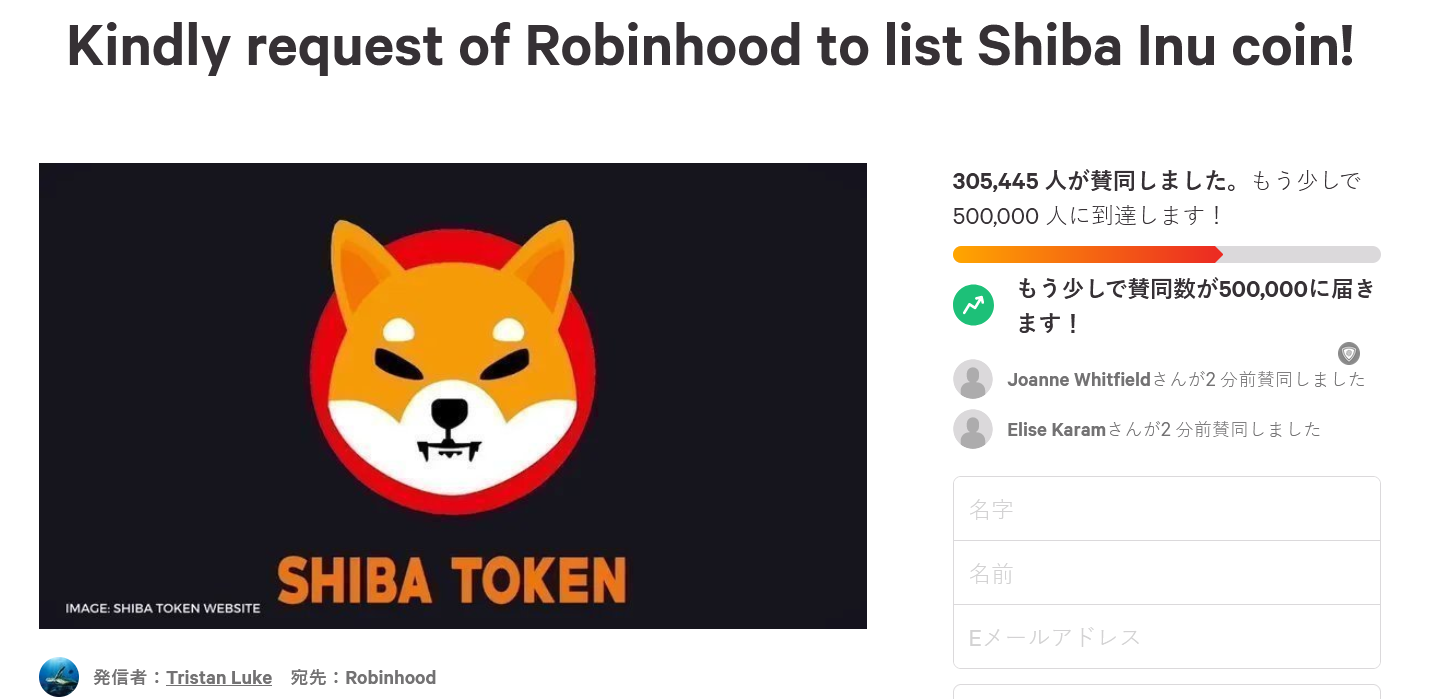Click the IMAGE: SHIBA TOKEN WEBSITE caption
Image resolution: width=1448 pixels, height=699 pixels.
tap(162, 608)
